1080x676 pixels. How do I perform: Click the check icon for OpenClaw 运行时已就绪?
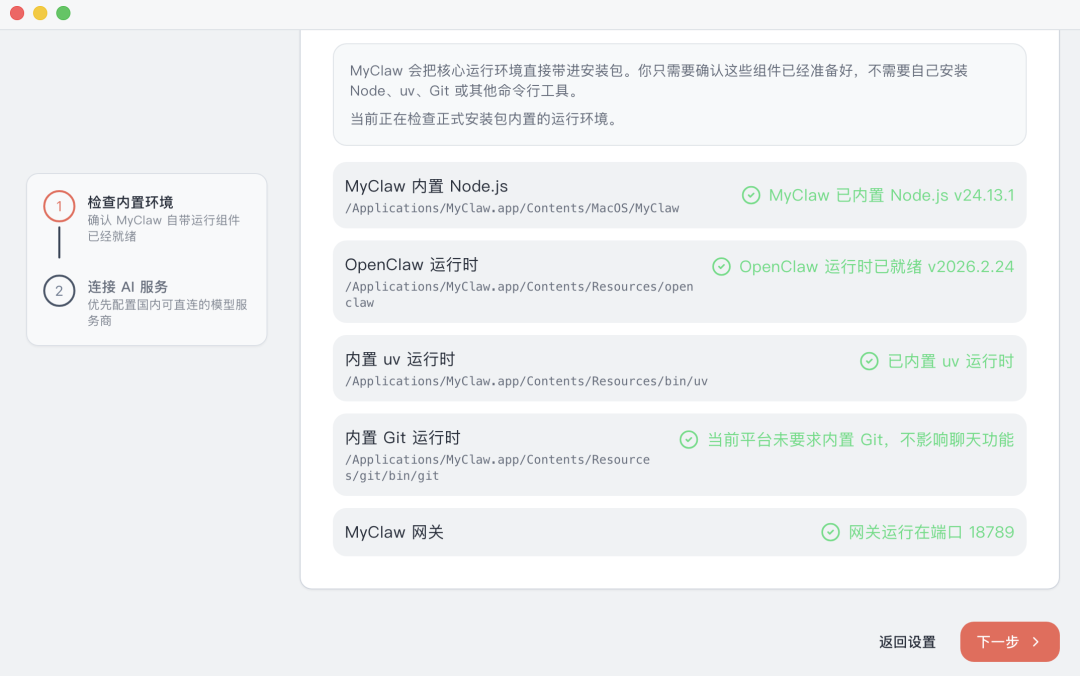click(x=721, y=266)
